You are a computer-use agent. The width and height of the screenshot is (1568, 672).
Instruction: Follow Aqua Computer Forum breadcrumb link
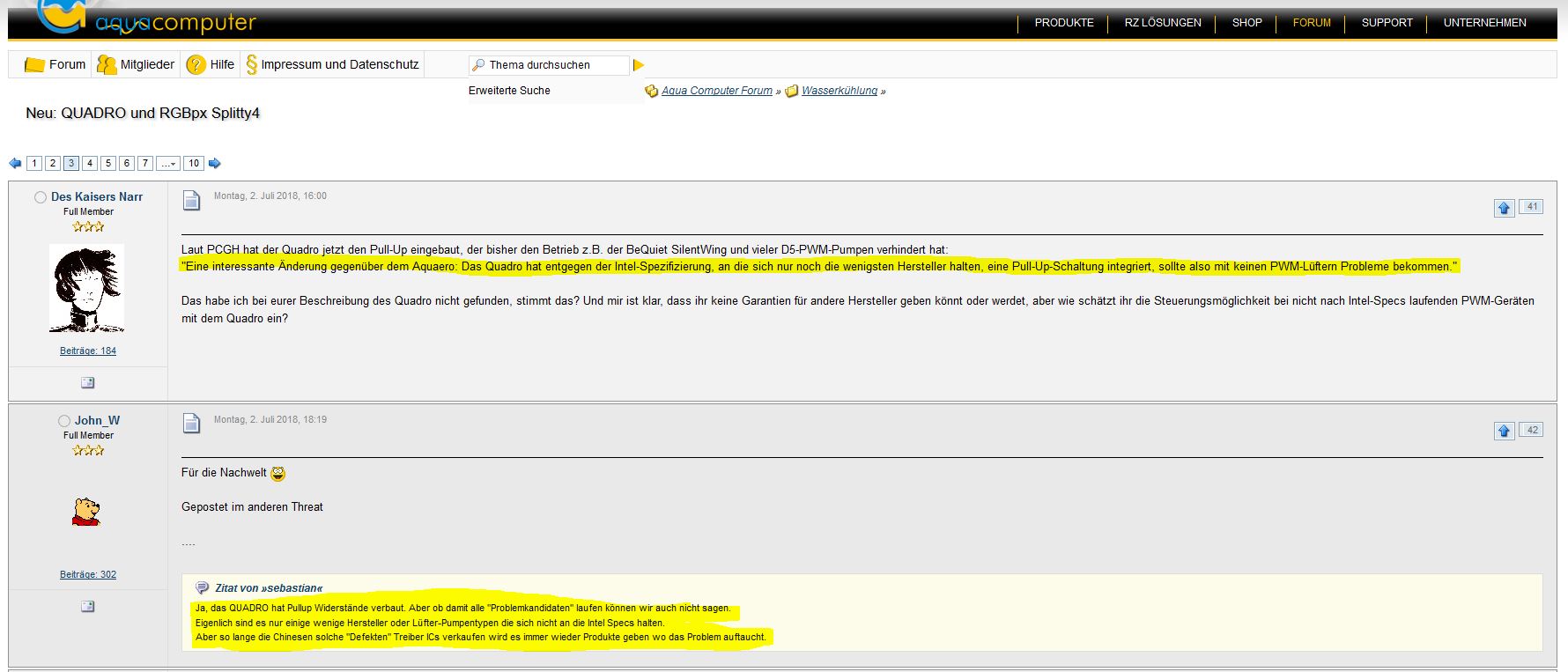click(717, 91)
